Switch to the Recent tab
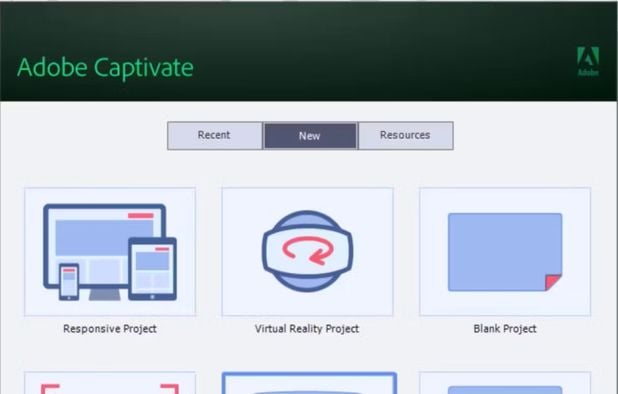 click(x=214, y=136)
